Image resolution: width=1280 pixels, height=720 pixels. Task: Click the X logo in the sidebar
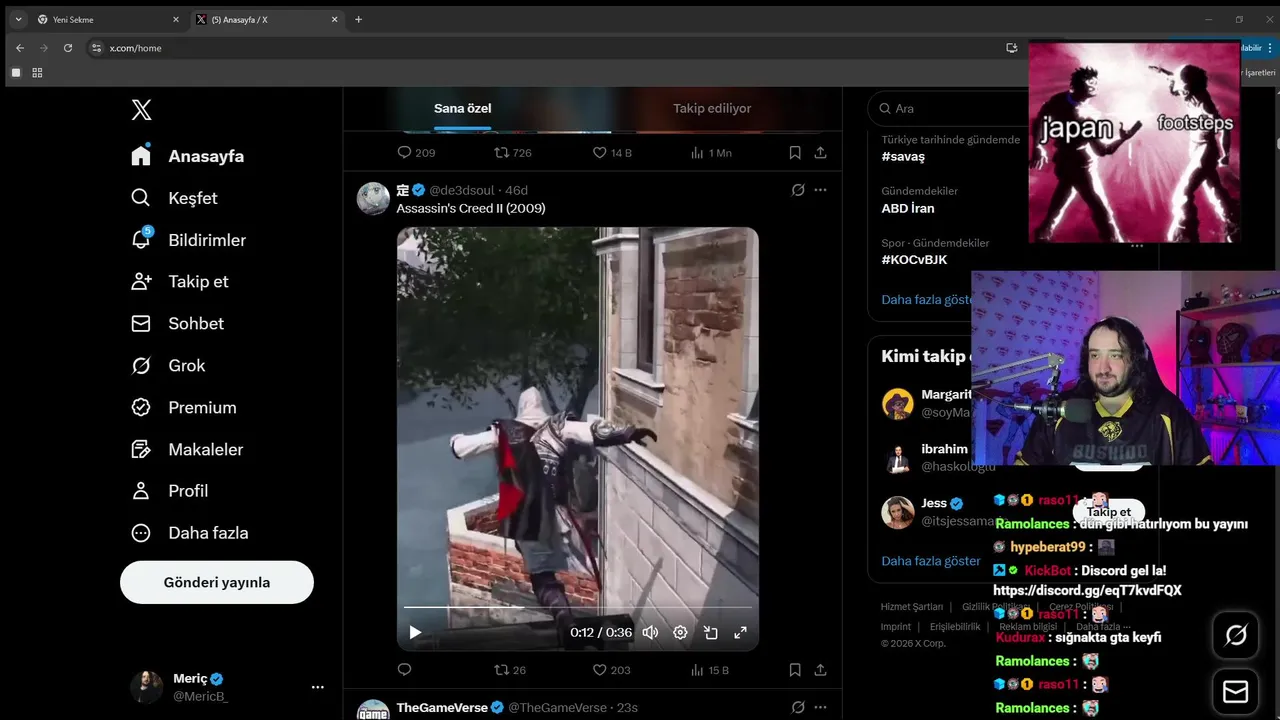click(x=141, y=110)
